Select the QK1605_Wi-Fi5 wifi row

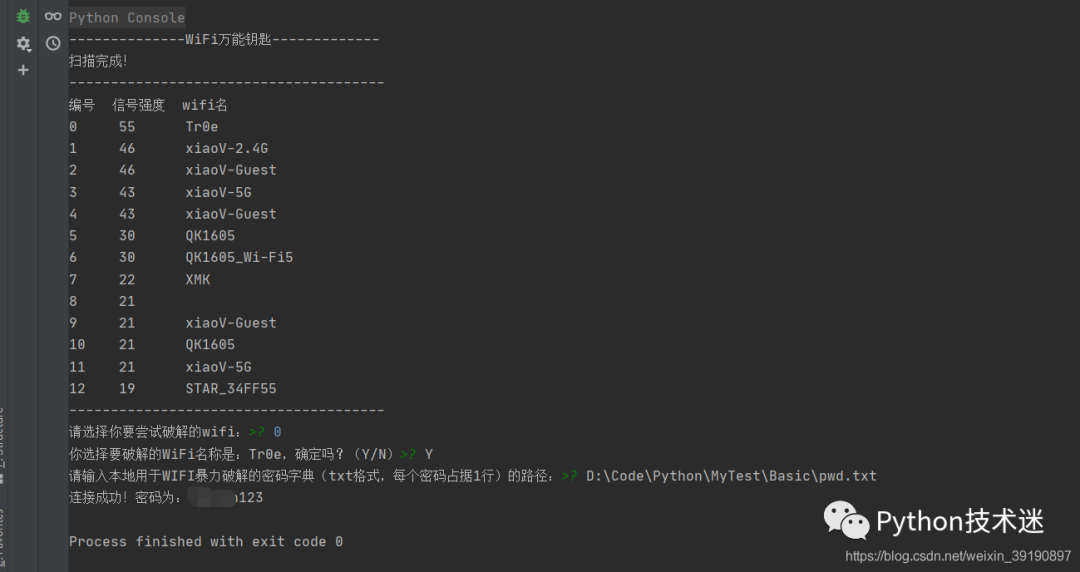[181, 257]
